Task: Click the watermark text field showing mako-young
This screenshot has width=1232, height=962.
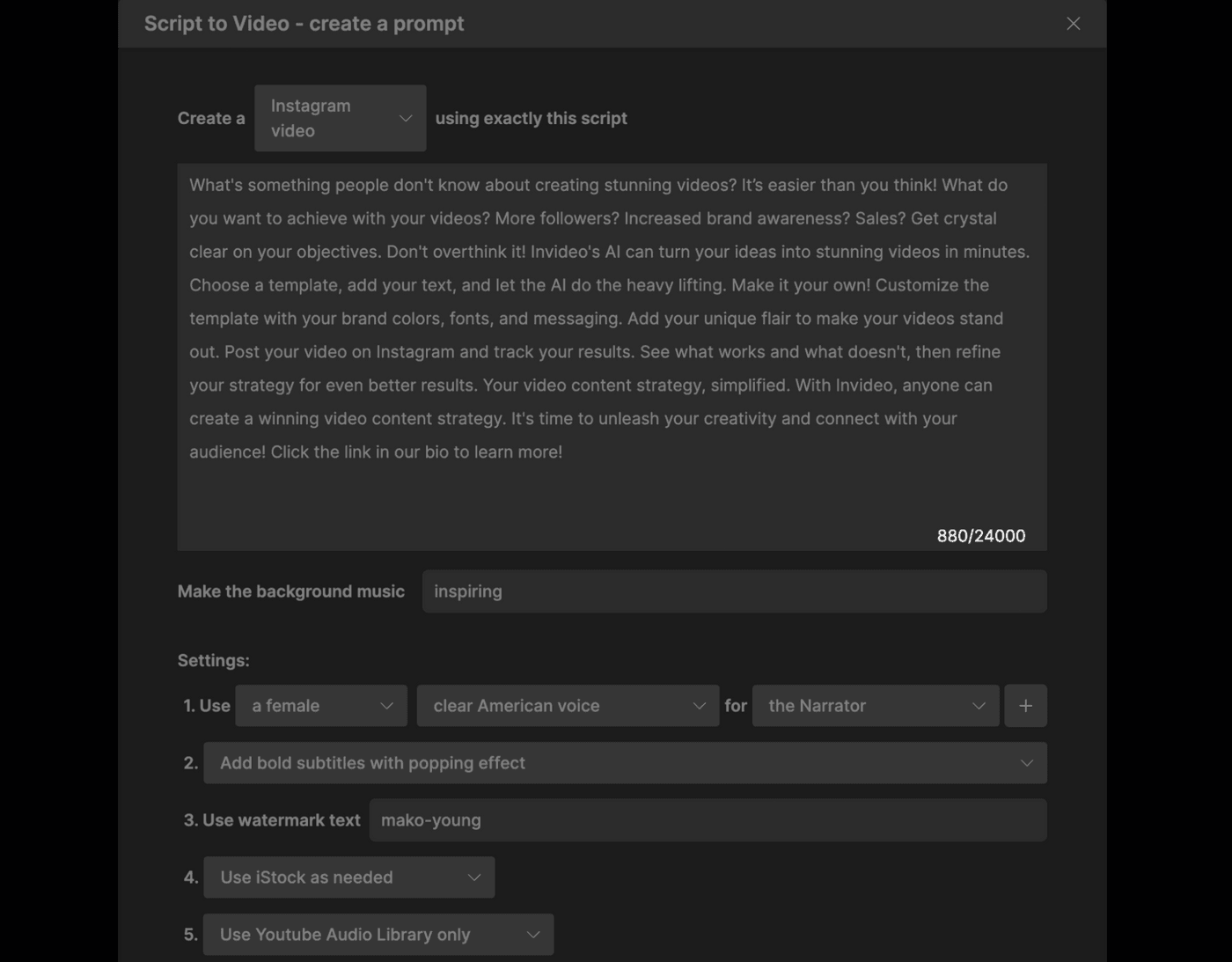Action: click(708, 819)
